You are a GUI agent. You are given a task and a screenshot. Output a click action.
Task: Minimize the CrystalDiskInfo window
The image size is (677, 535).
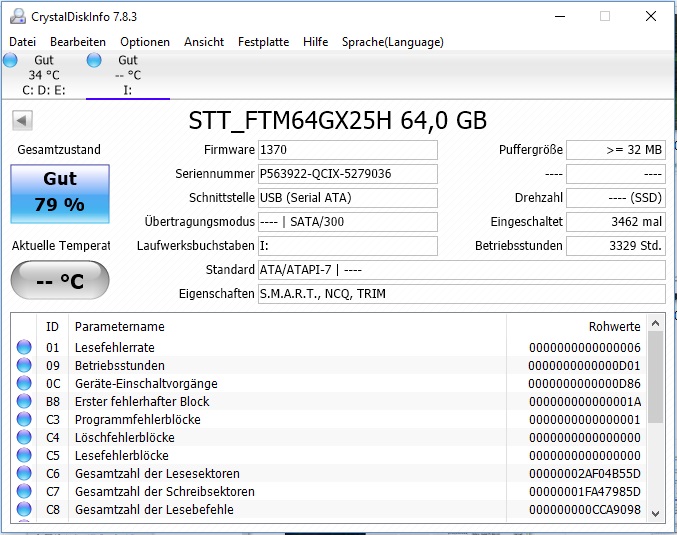point(560,16)
